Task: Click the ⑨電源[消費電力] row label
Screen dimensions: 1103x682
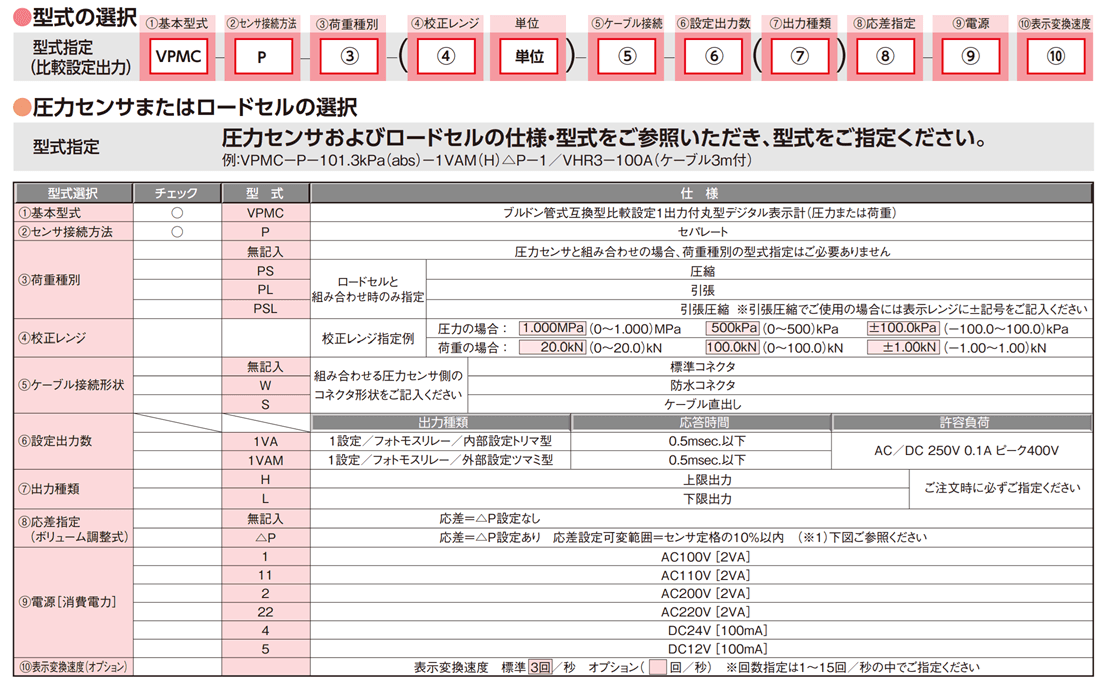Action: click(73, 603)
